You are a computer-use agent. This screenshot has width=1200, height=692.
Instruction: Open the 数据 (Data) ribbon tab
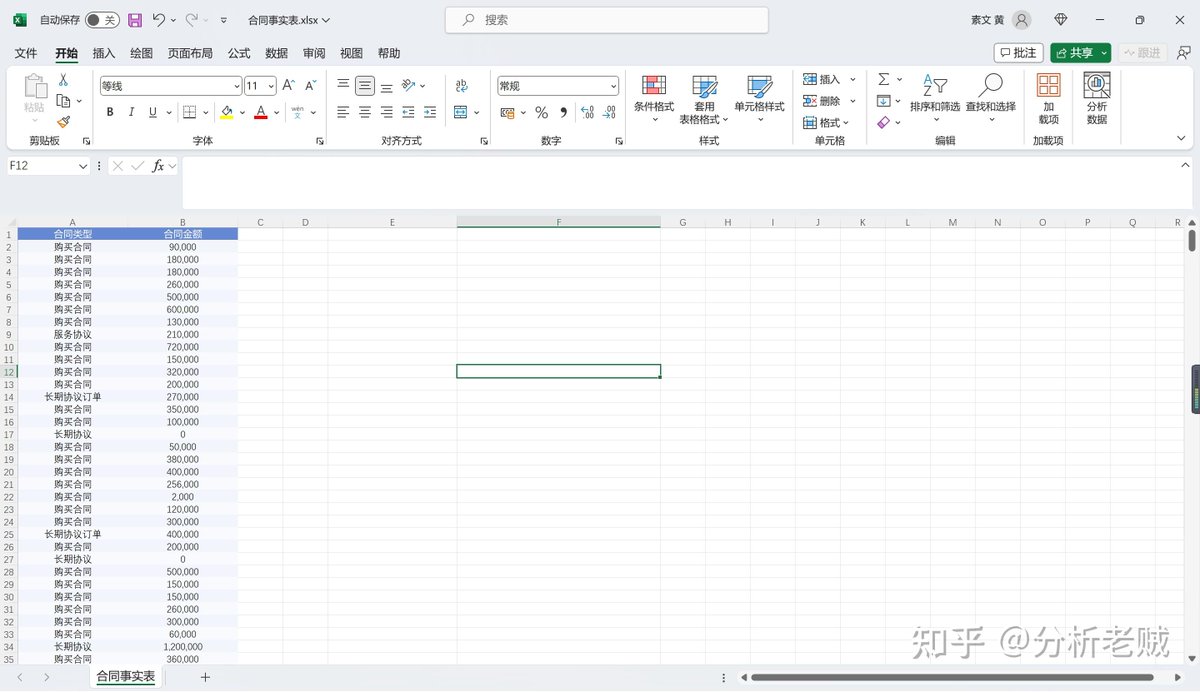tap(276, 53)
